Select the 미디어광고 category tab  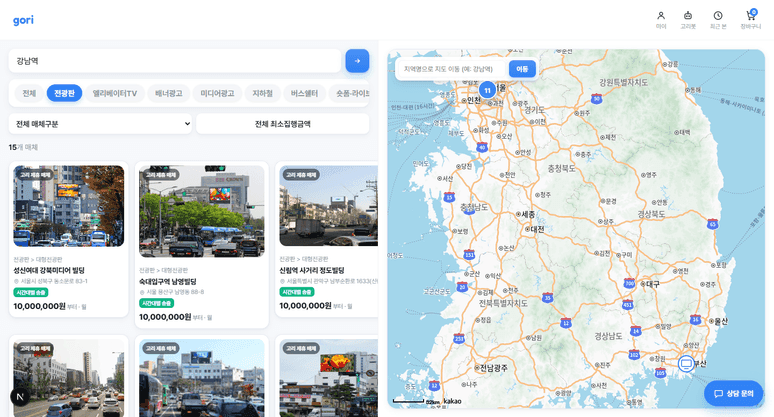click(x=217, y=93)
